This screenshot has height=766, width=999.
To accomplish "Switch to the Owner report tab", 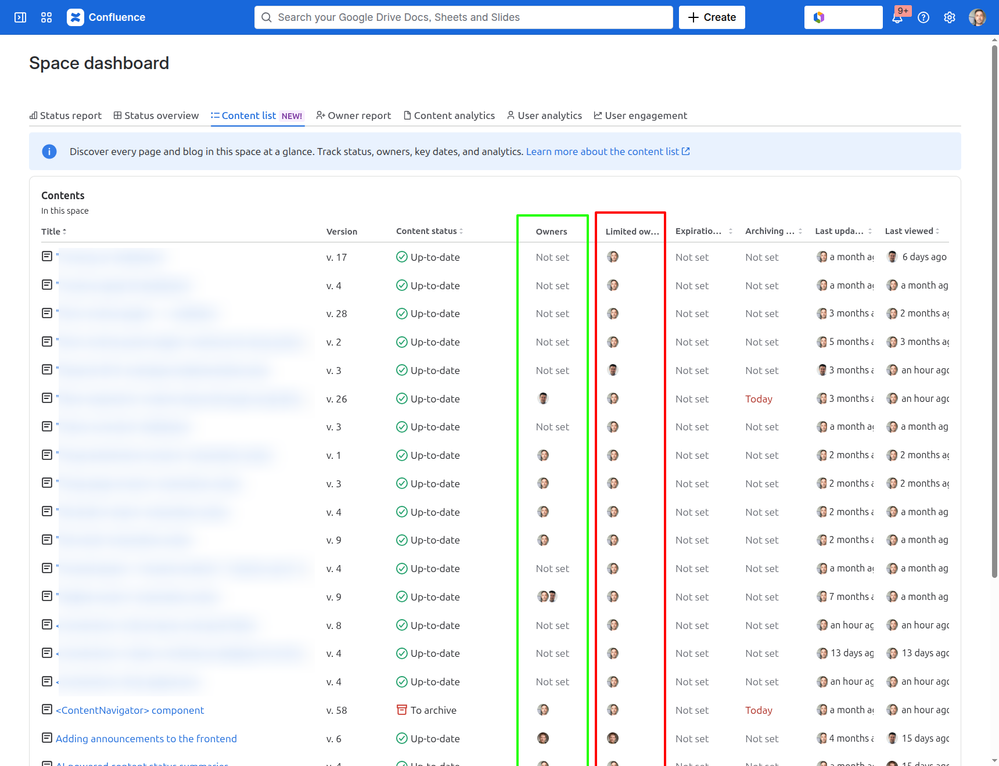I will (353, 115).
